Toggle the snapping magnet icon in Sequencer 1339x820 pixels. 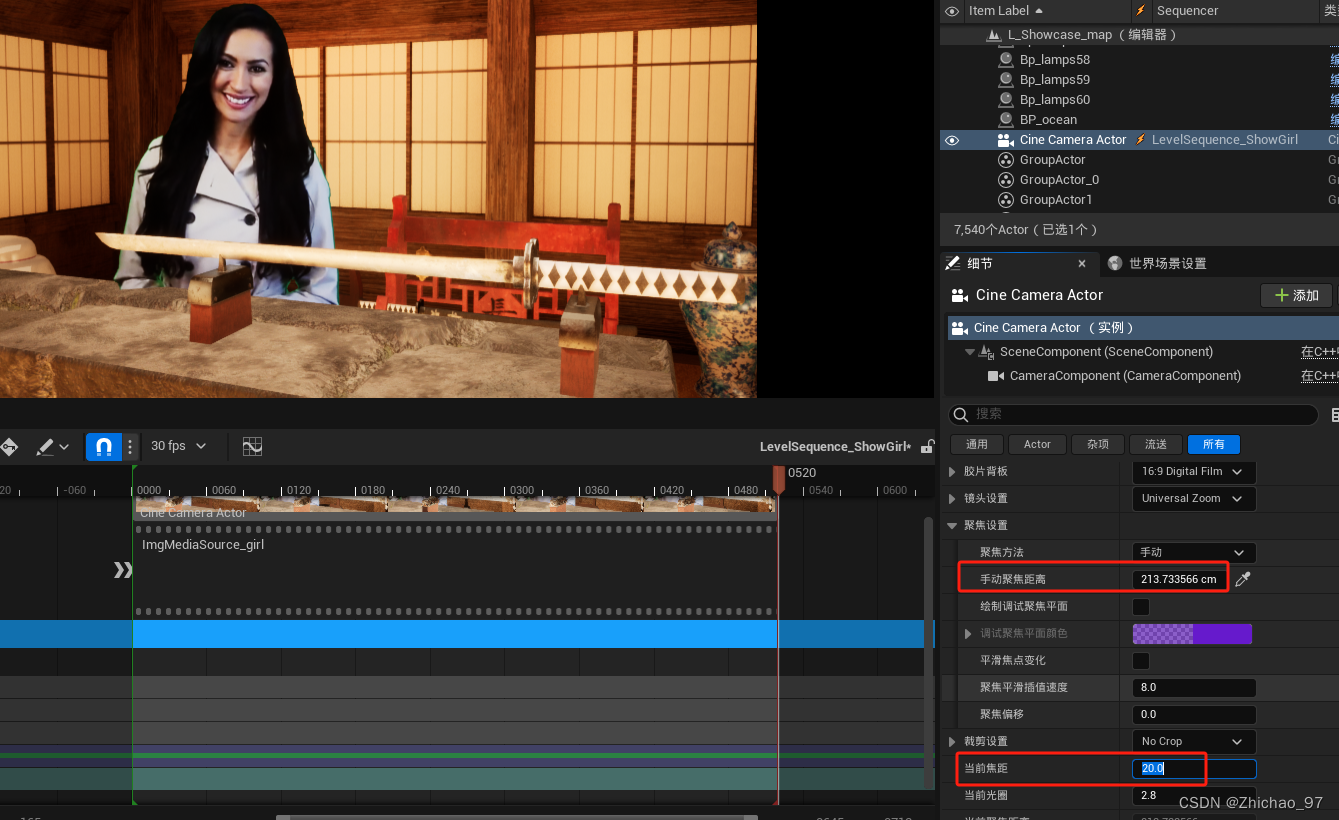click(x=104, y=447)
